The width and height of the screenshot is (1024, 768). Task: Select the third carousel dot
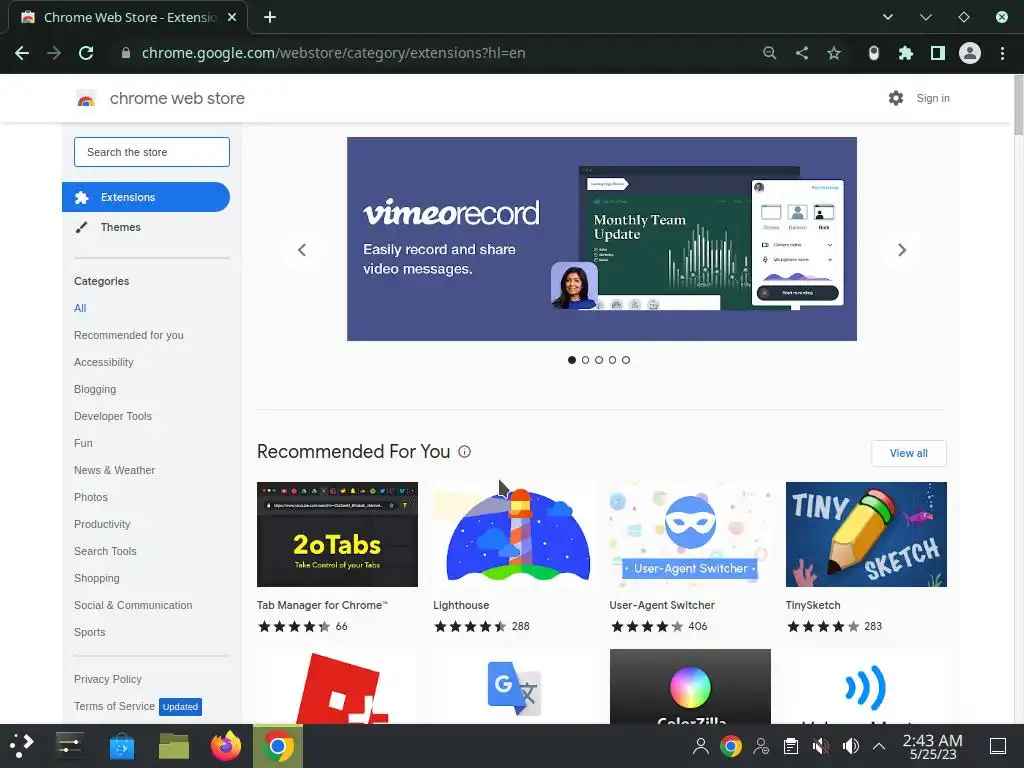click(x=599, y=360)
